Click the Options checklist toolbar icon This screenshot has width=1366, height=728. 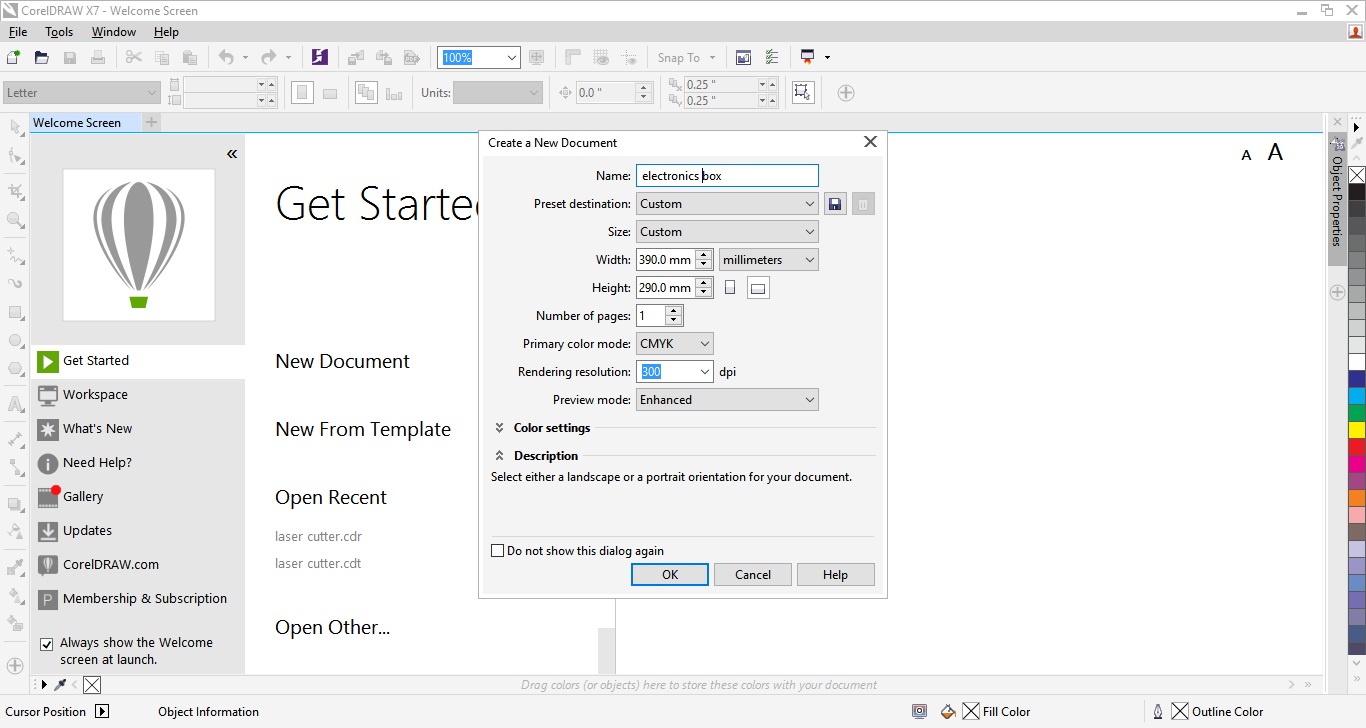point(772,57)
